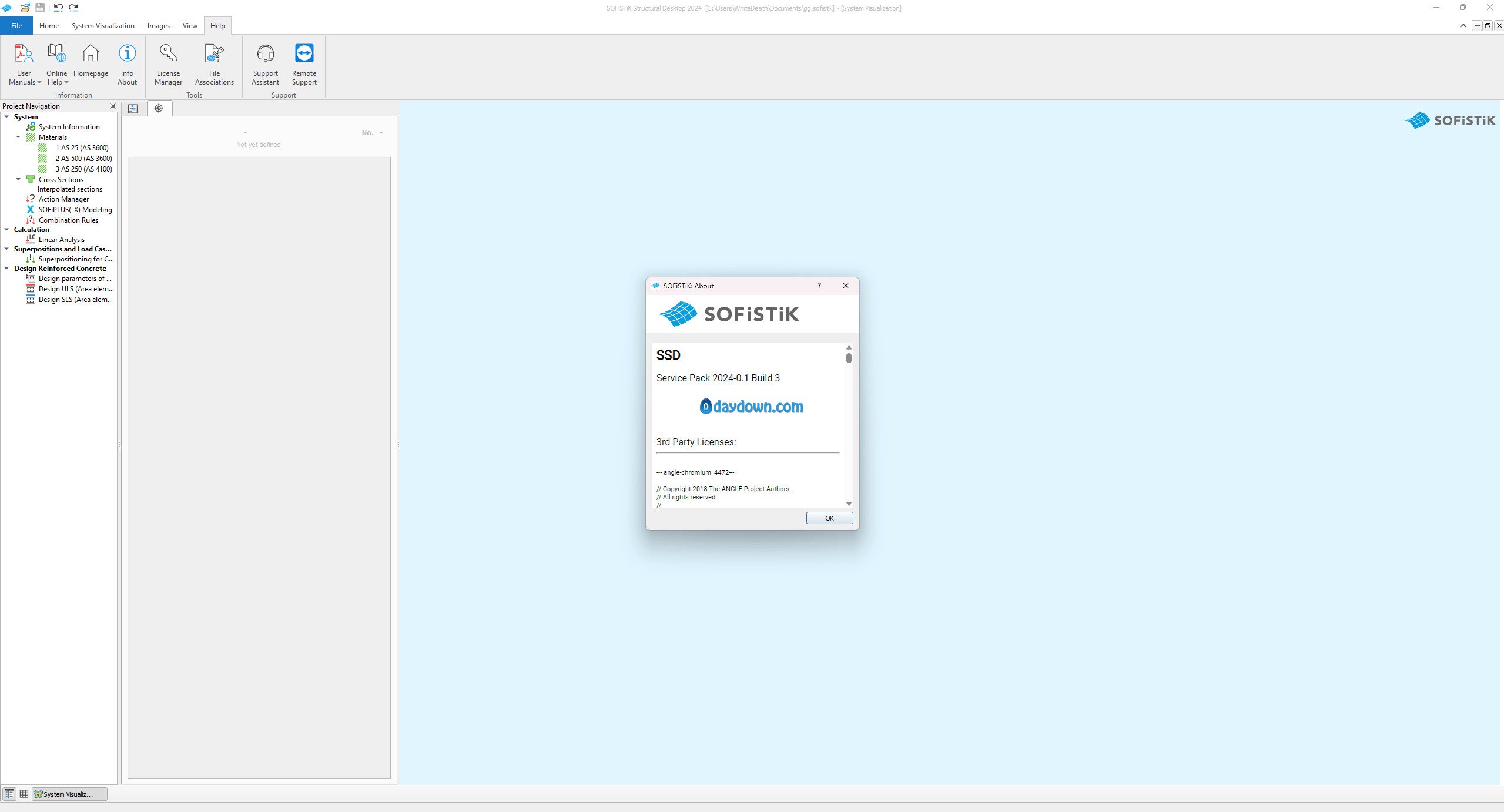Switch to the System Visualization tab
1504x812 pixels.
[103, 26]
